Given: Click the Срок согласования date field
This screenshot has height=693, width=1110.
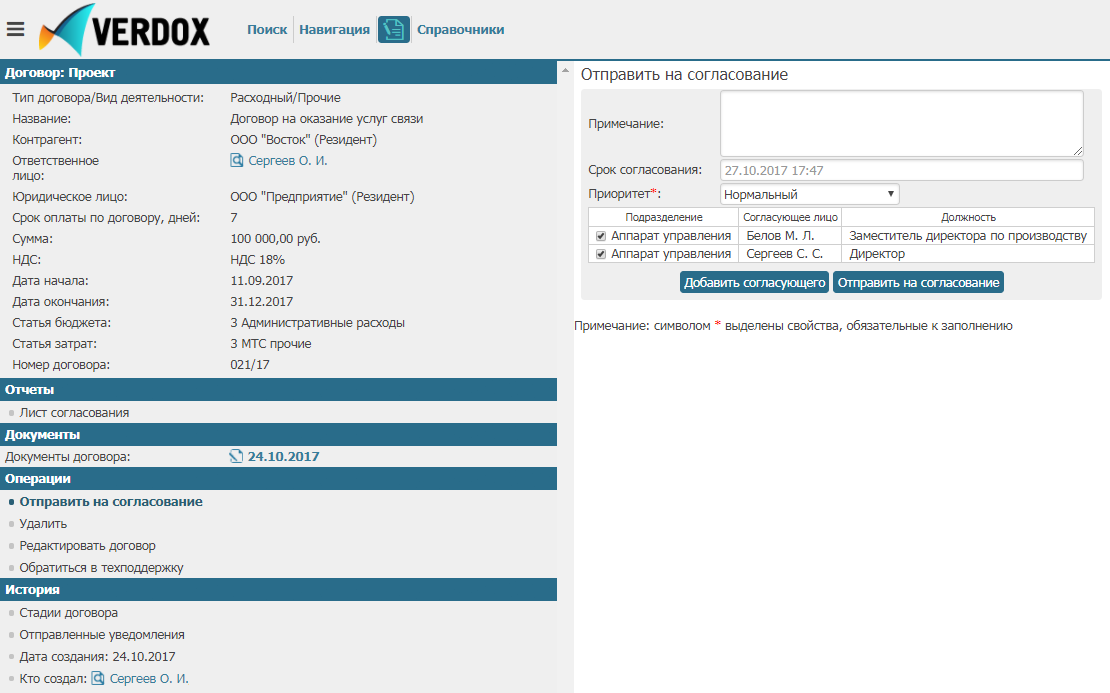Looking at the screenshot, I should click(902, 170).
